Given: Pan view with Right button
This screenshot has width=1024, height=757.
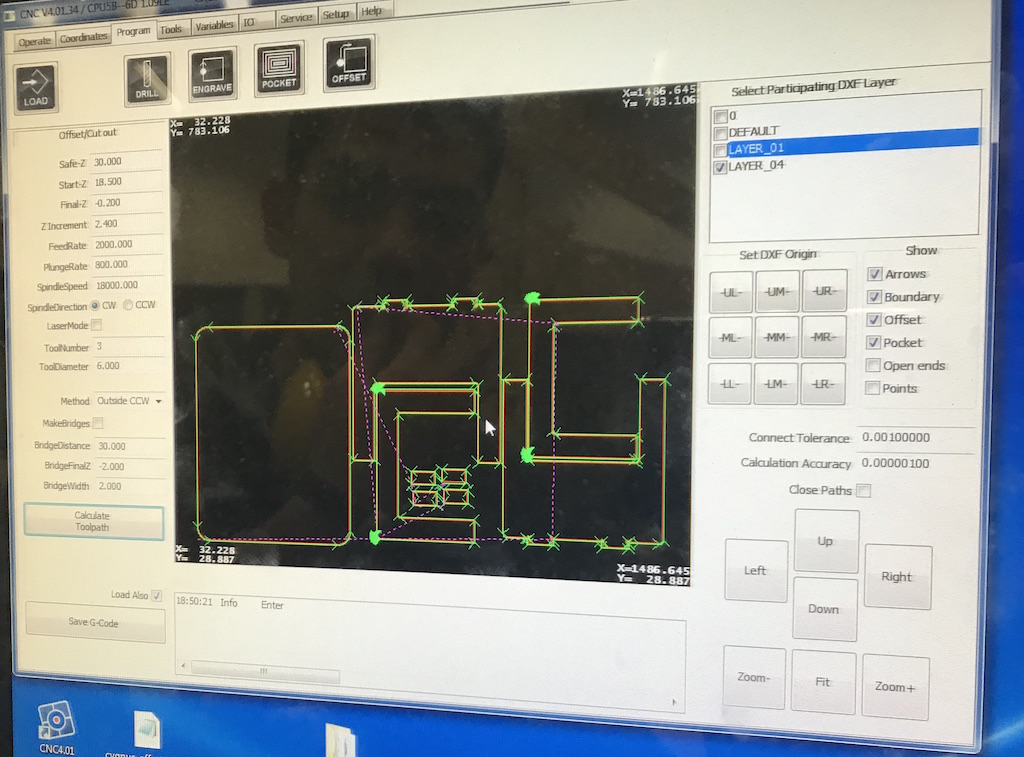Looking at the screenshot, I should pos(897,577).
